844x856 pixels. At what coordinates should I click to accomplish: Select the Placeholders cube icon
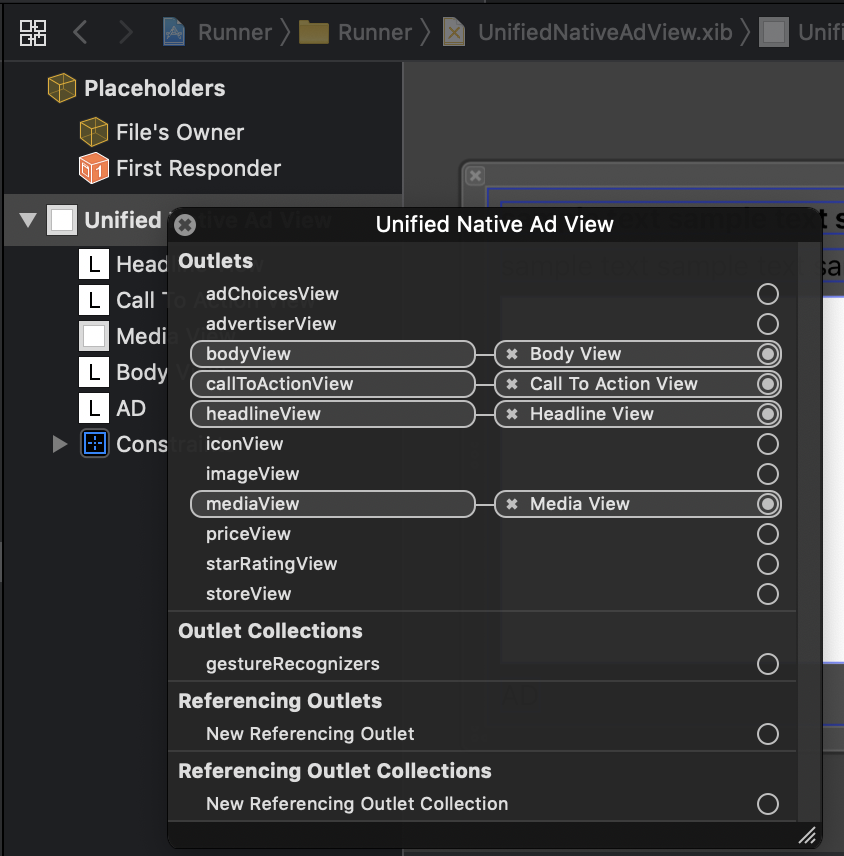pos(62,88)
